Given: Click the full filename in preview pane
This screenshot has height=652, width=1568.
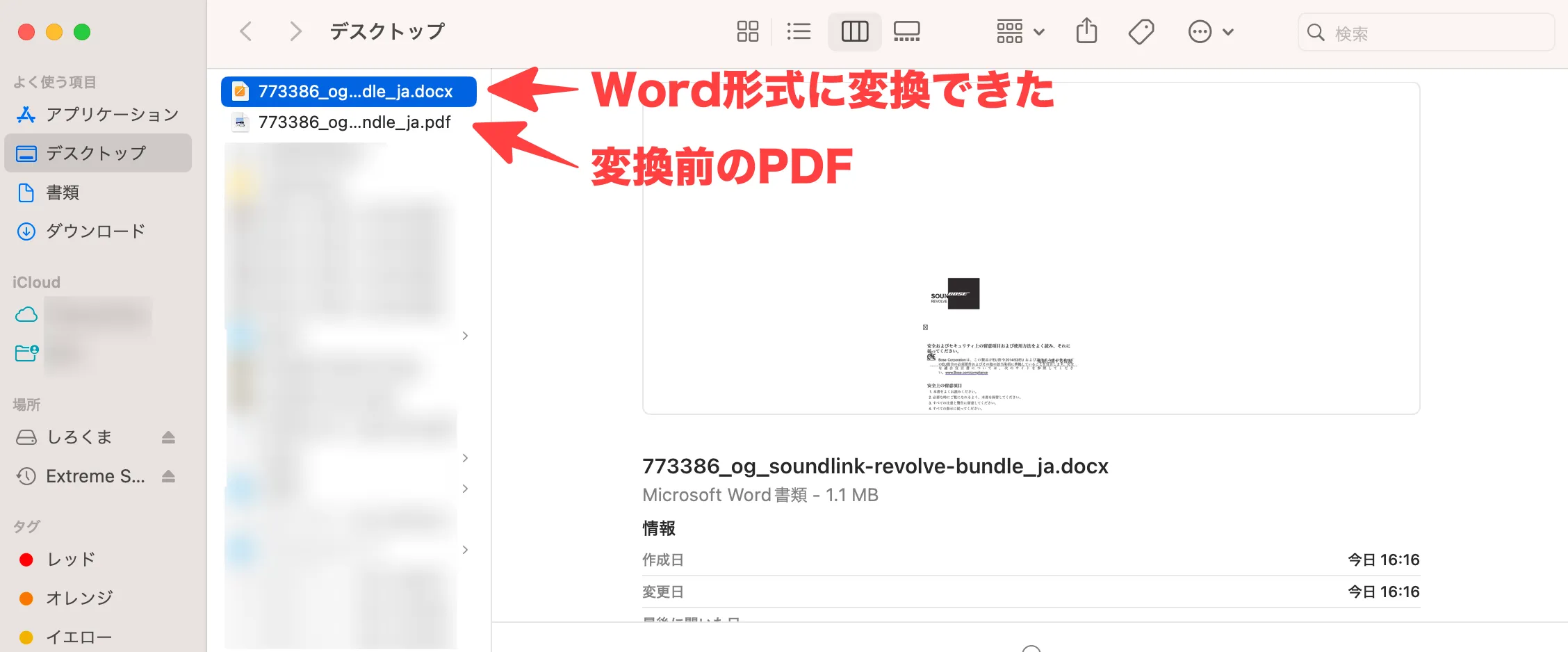Looking at the screenshot, I should pyautogui.click(x=875, y=466).
